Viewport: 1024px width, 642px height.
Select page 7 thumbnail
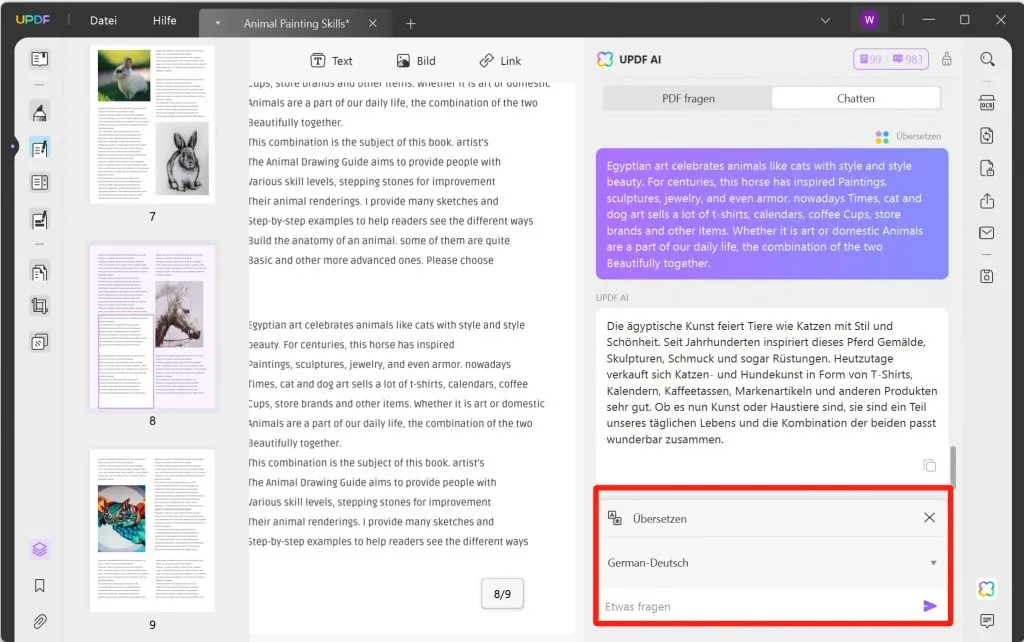point(152,124)
